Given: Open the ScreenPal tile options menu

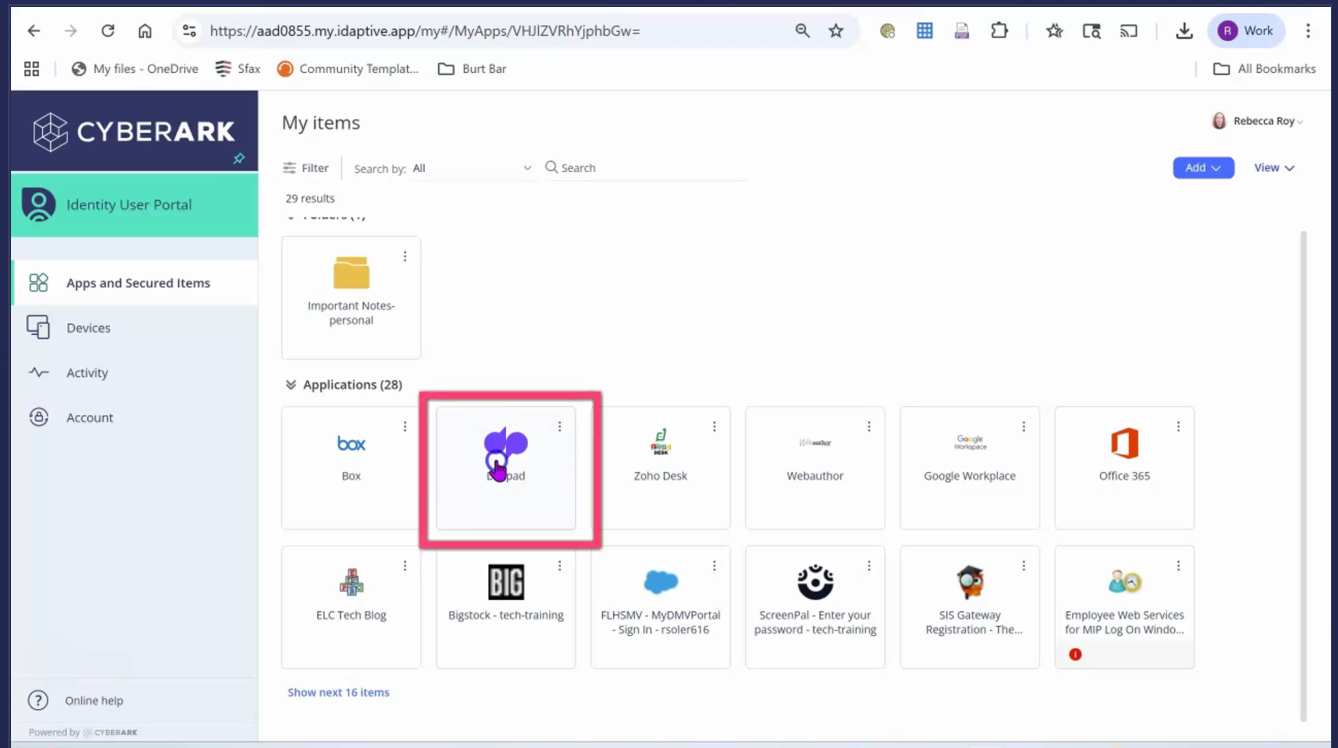Looking at the screenshot, I should coord(869,566).
